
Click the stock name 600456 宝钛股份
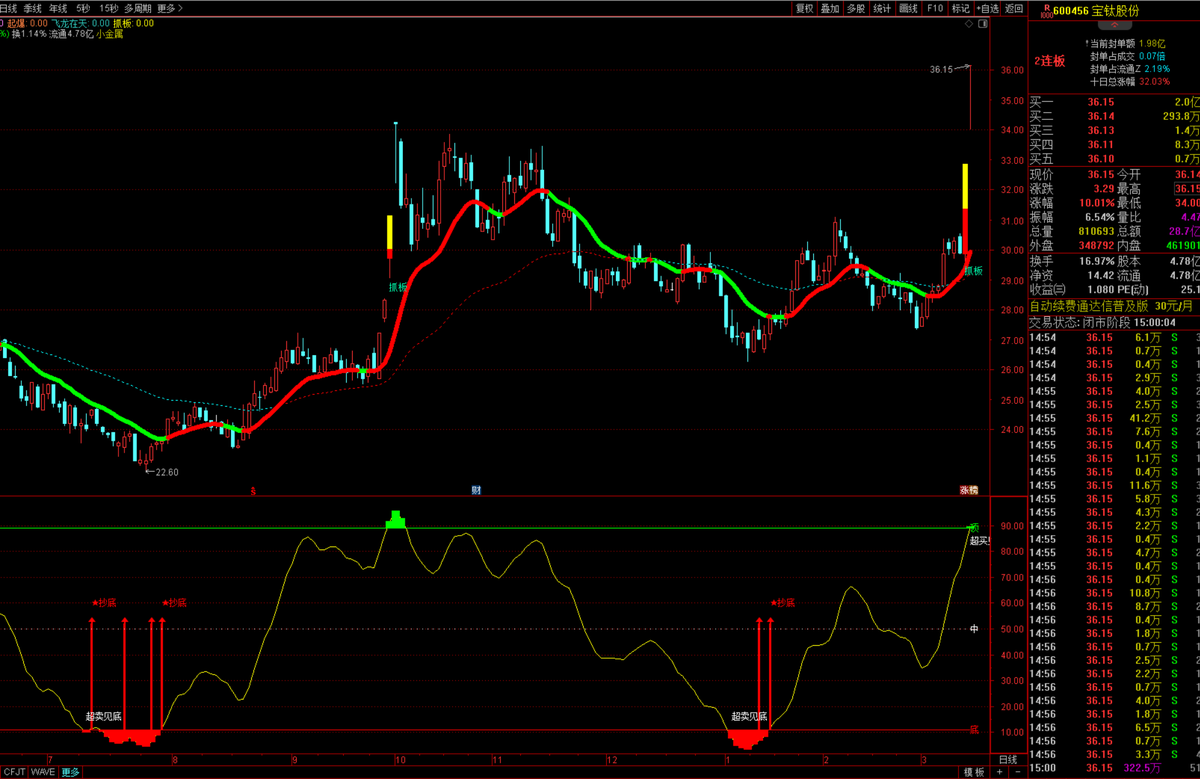click(x=1096, y=11)
